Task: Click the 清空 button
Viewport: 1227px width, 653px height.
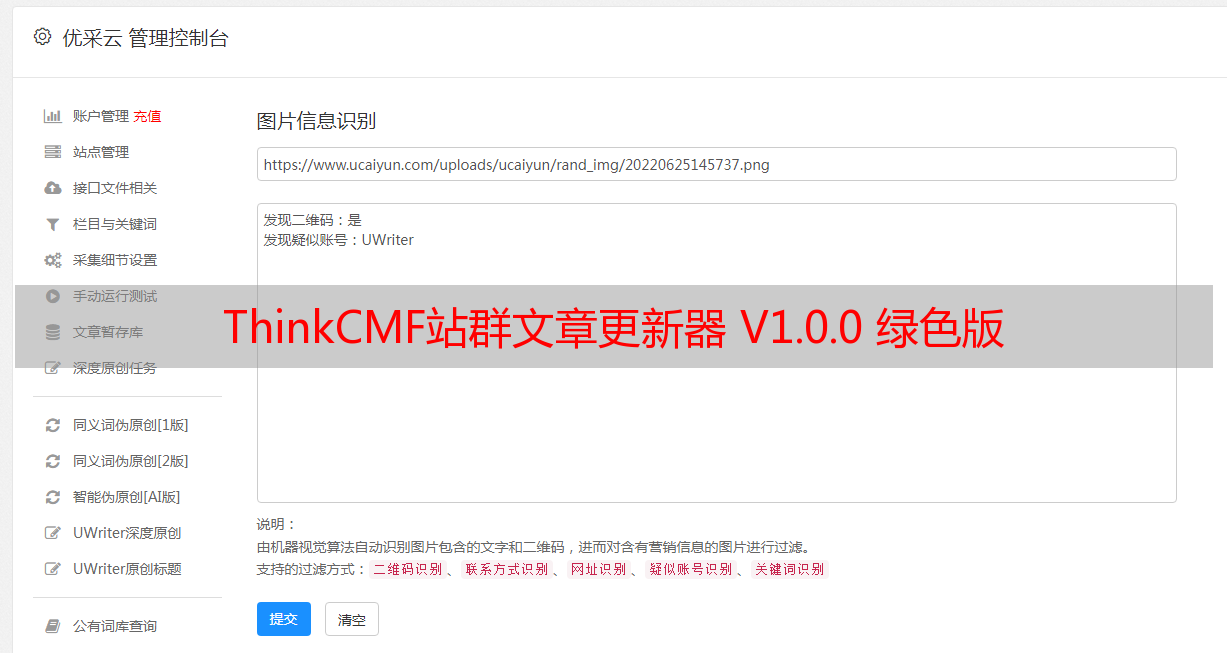Action: point(352,620)
